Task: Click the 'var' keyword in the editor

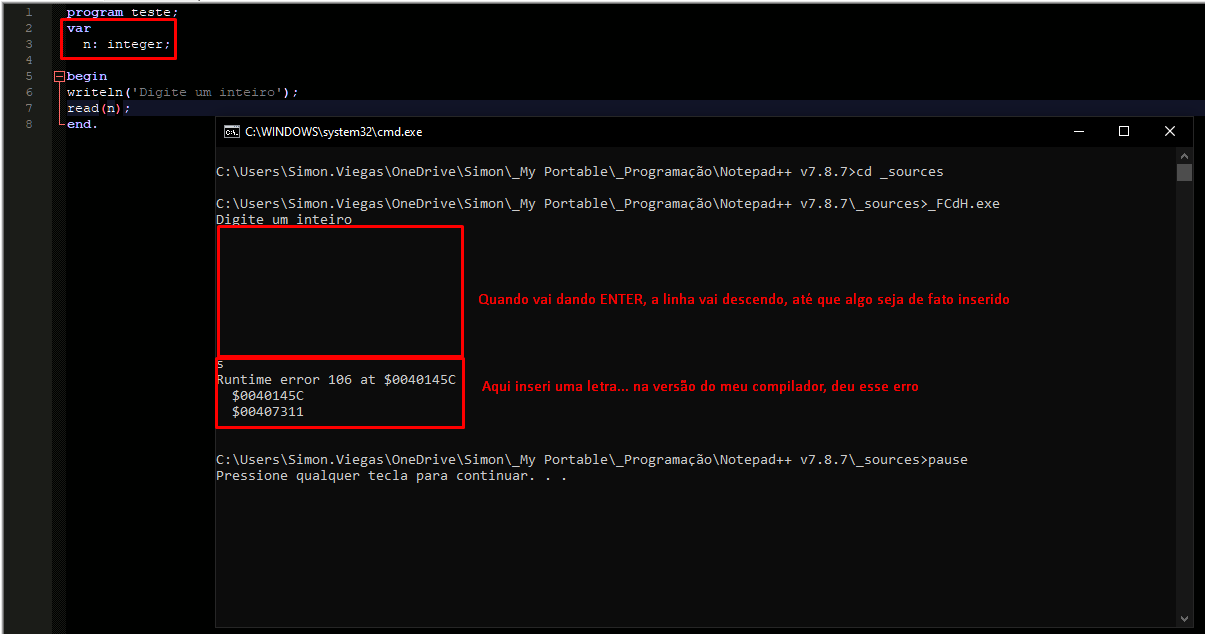Action: click(x=79, y=28)
